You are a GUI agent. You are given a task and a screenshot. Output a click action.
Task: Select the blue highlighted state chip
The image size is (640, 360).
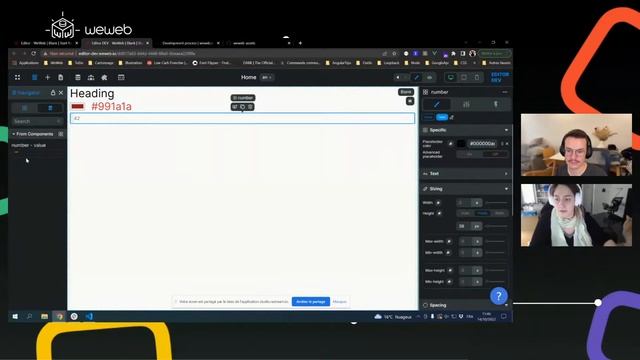pos(442,118)
